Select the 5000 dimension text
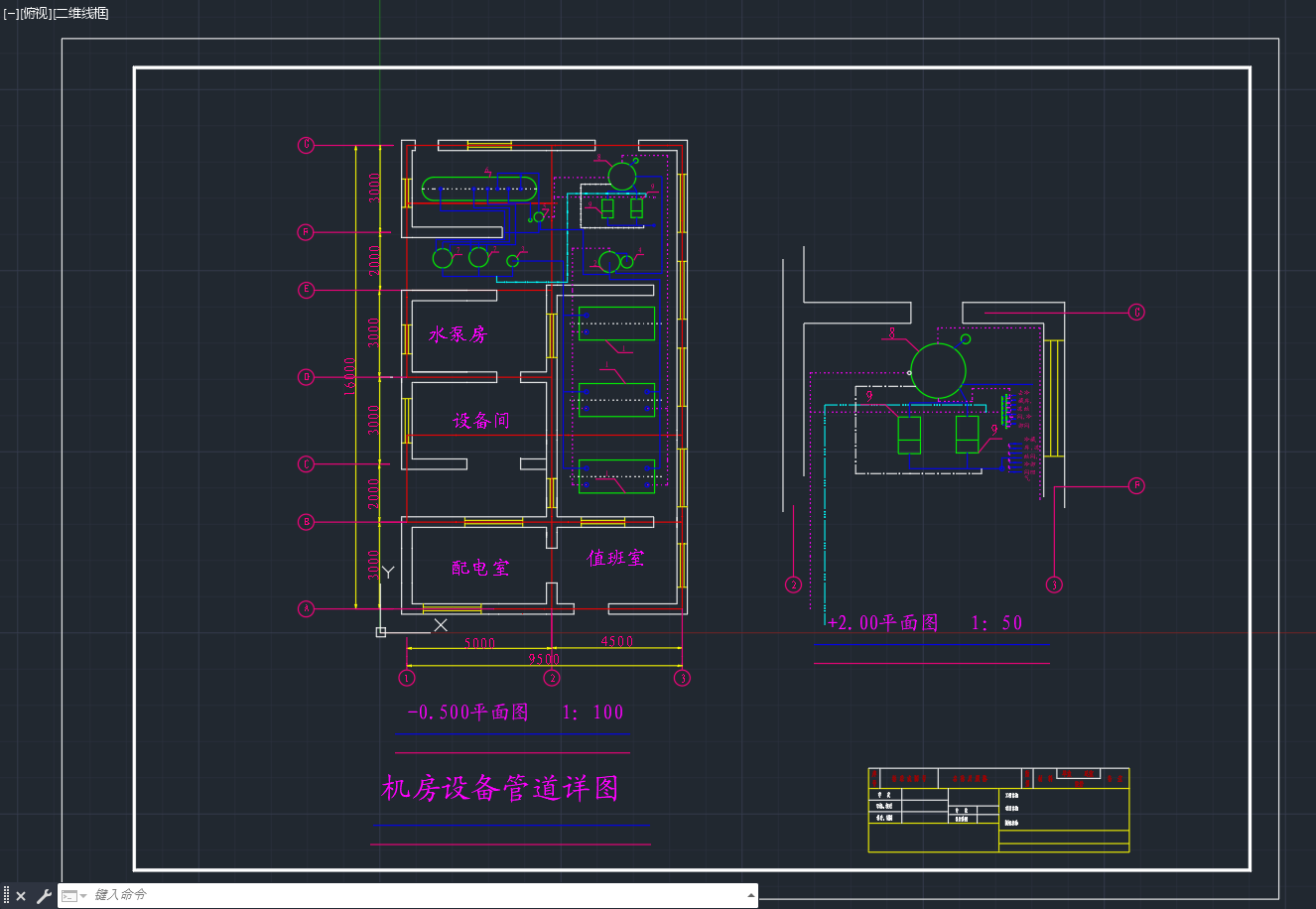Viewport: 1316px width, 909px height. (x=480, y=643)
